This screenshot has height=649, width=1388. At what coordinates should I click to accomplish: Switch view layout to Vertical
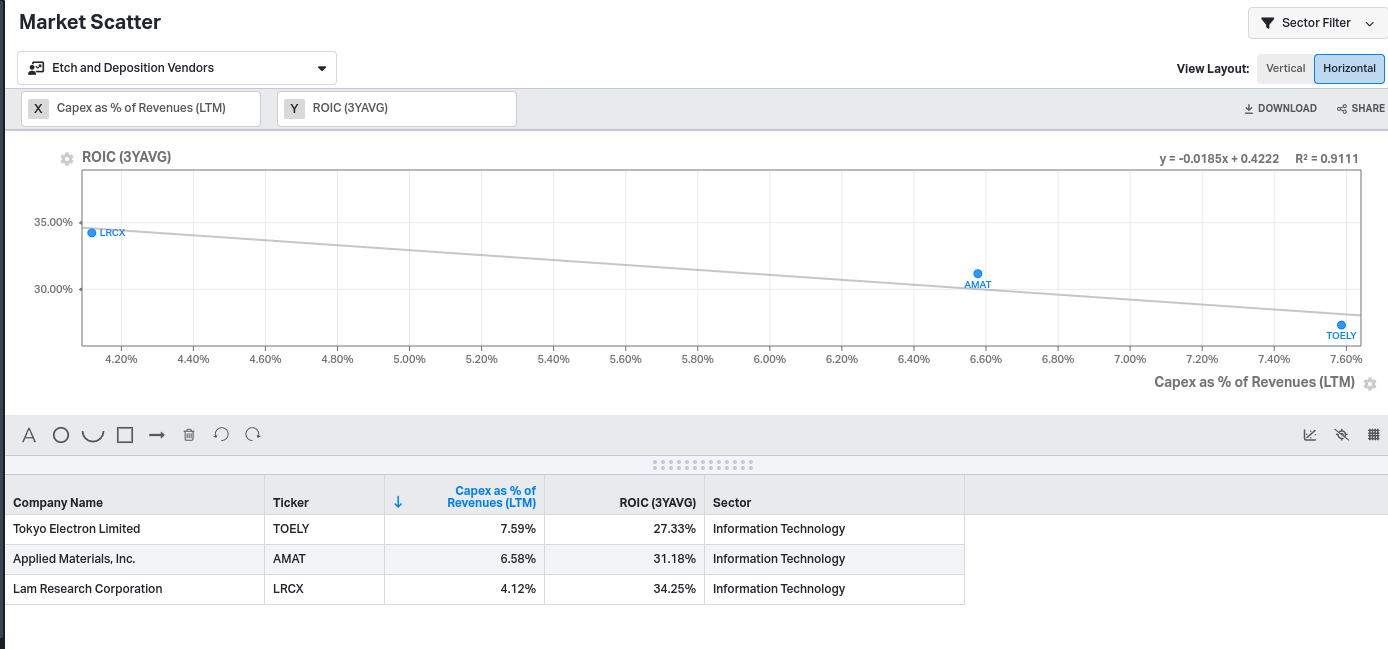[1285, 68]
